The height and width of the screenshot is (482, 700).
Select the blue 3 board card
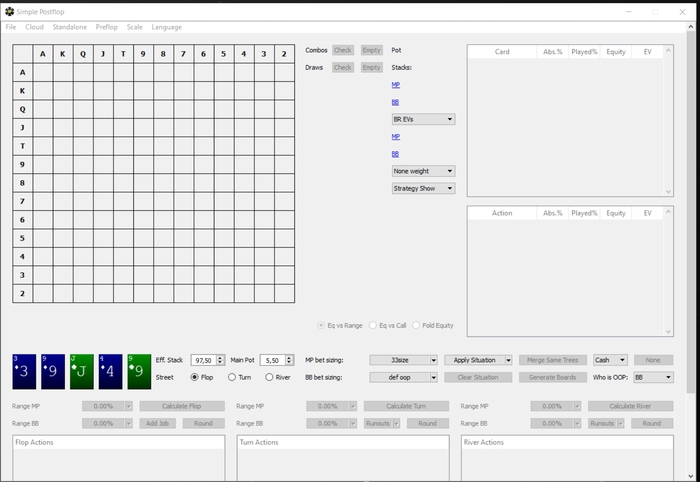pyautogui.click(x=24, y=371)
